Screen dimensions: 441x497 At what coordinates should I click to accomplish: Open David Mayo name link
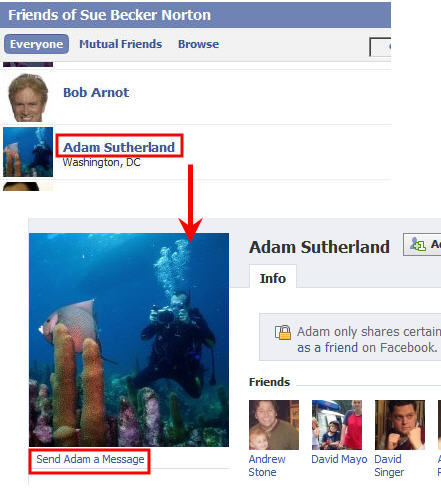point(339,459)
